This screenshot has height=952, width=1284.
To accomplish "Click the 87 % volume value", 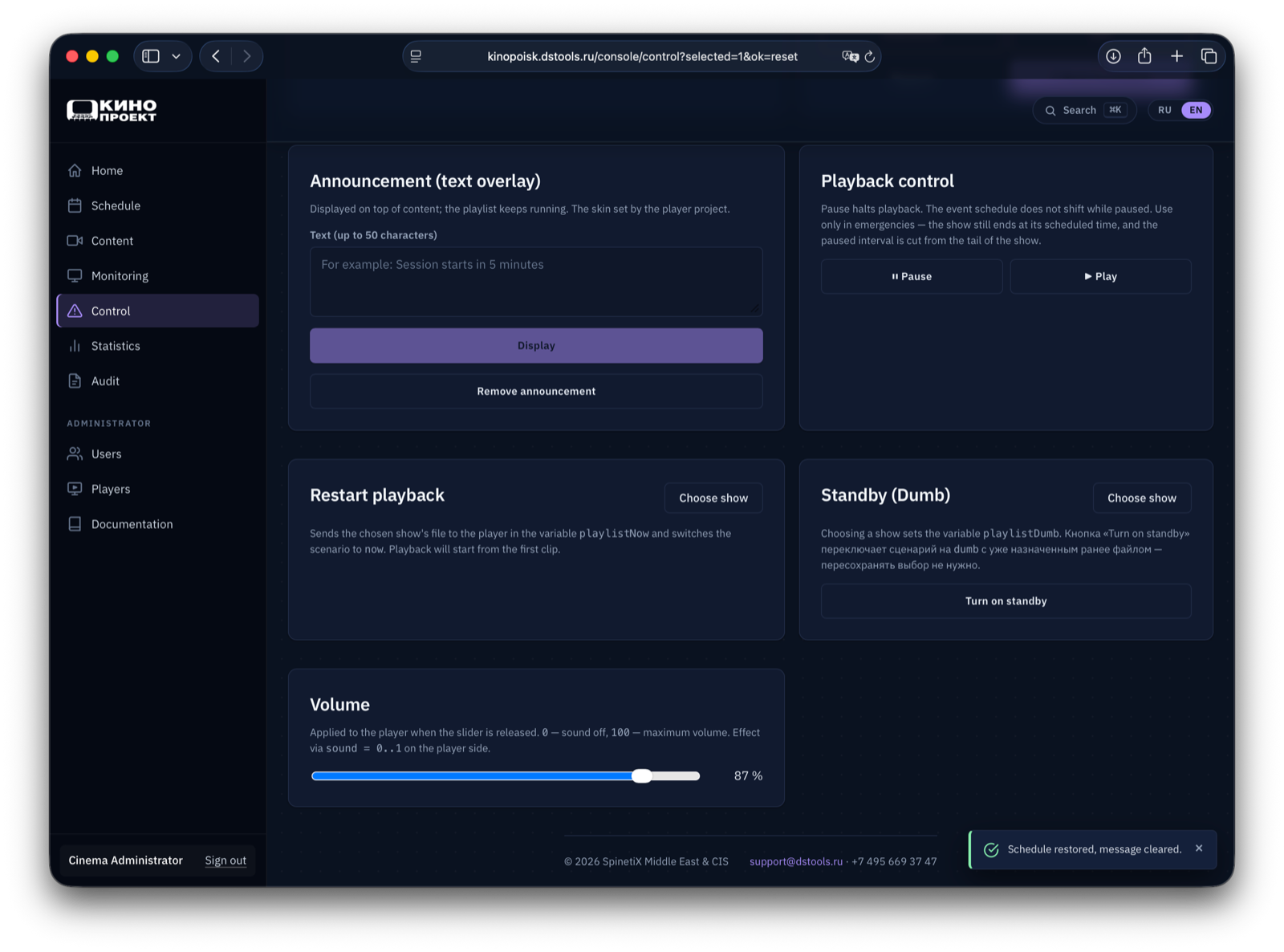I will pos(748,775).
